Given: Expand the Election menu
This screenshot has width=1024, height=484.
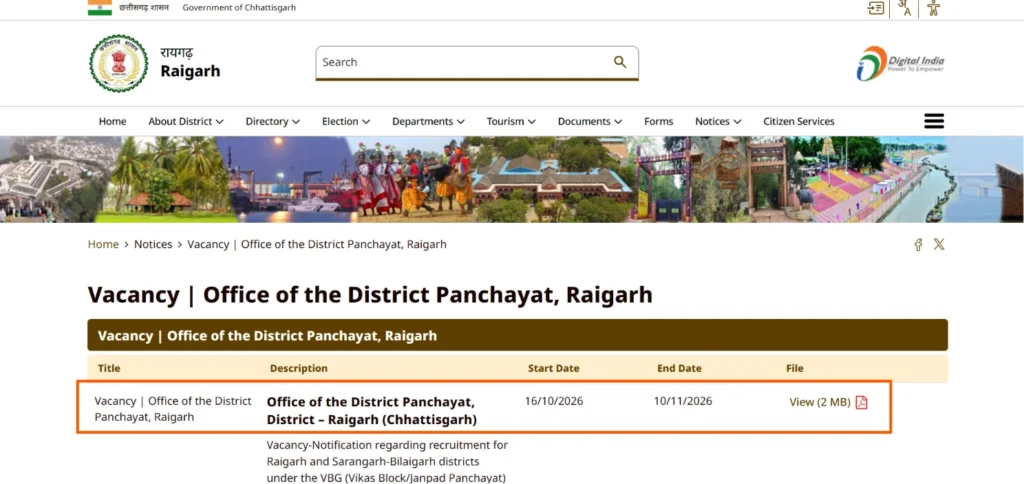Looking at the screenshot, I should (346, 121).
